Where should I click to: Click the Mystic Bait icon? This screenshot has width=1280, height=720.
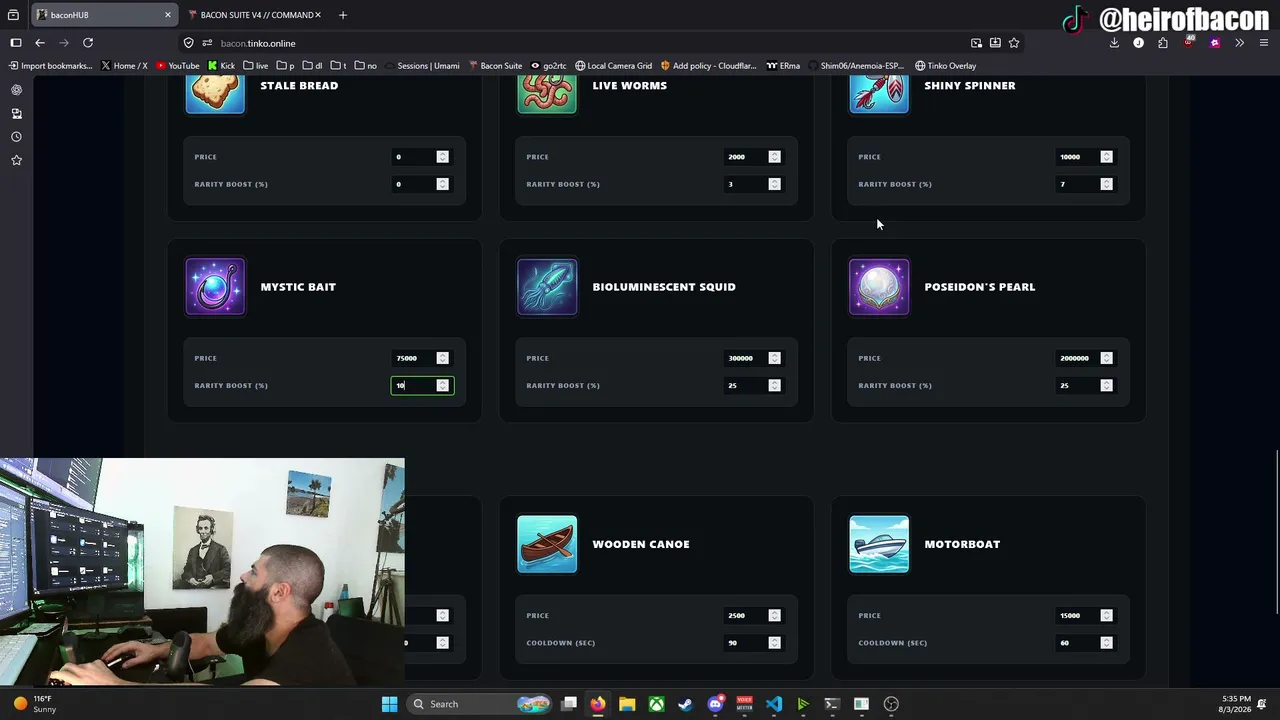pos(215,287)
